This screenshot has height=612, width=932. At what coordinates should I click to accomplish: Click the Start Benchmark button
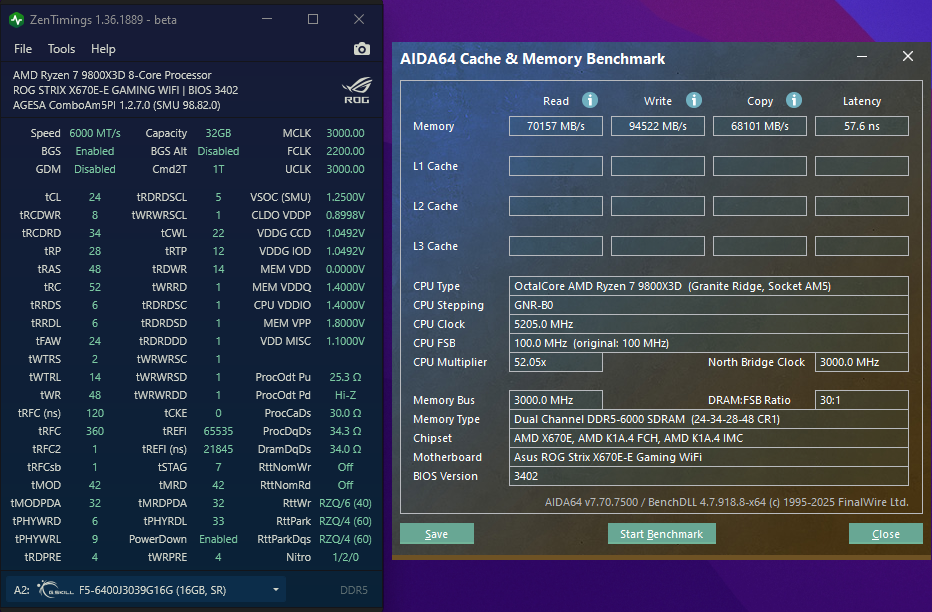pyautogui.click(x=662, y=534)
